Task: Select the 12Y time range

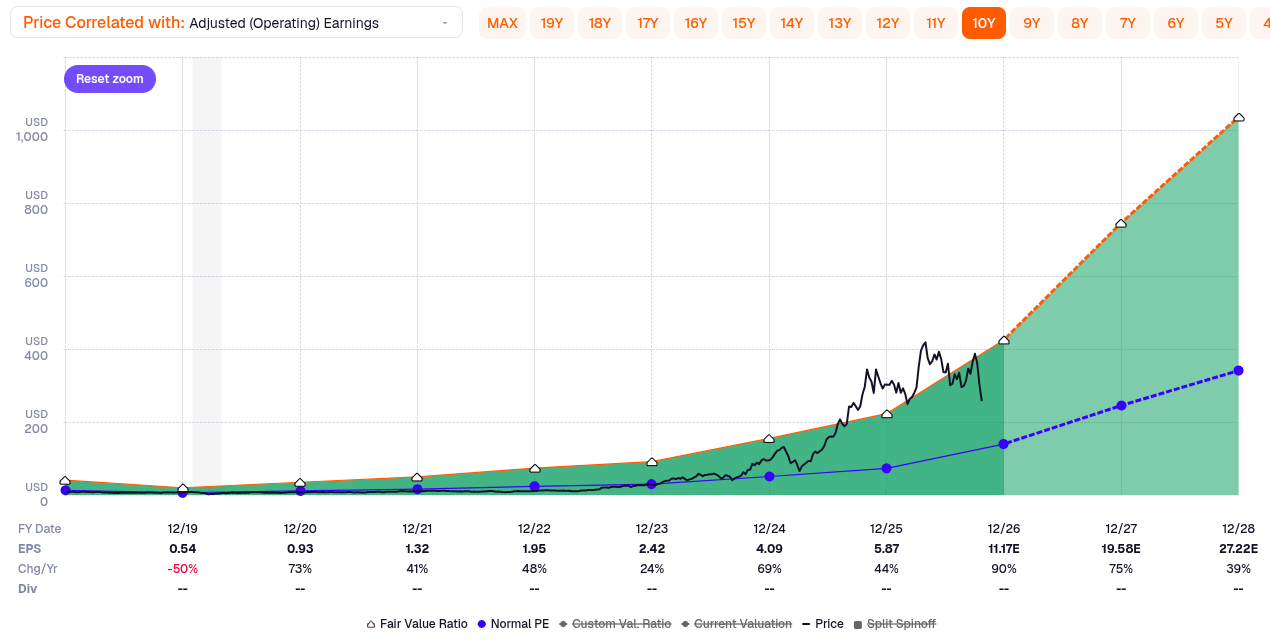Action: click(x=888, y=23)
